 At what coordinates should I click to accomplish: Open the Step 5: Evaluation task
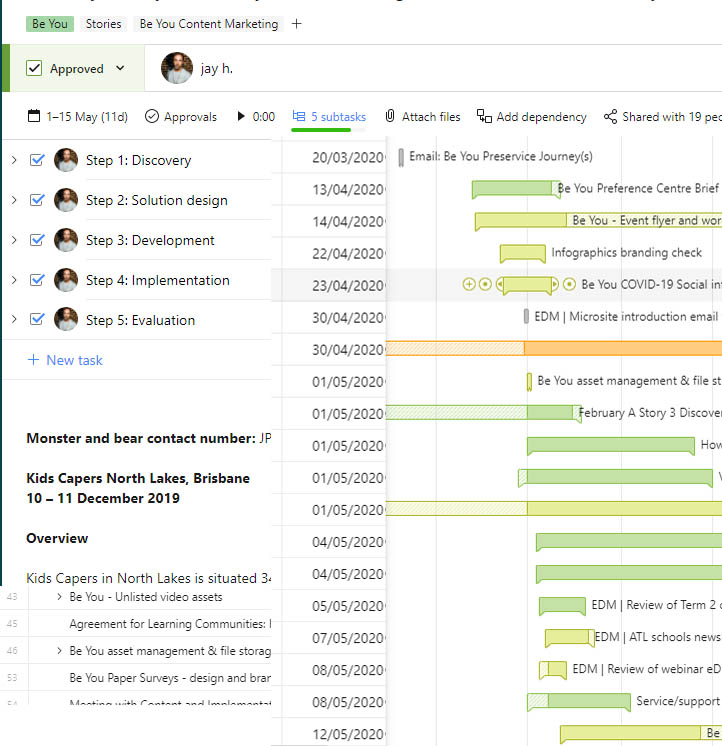point(140,320)
